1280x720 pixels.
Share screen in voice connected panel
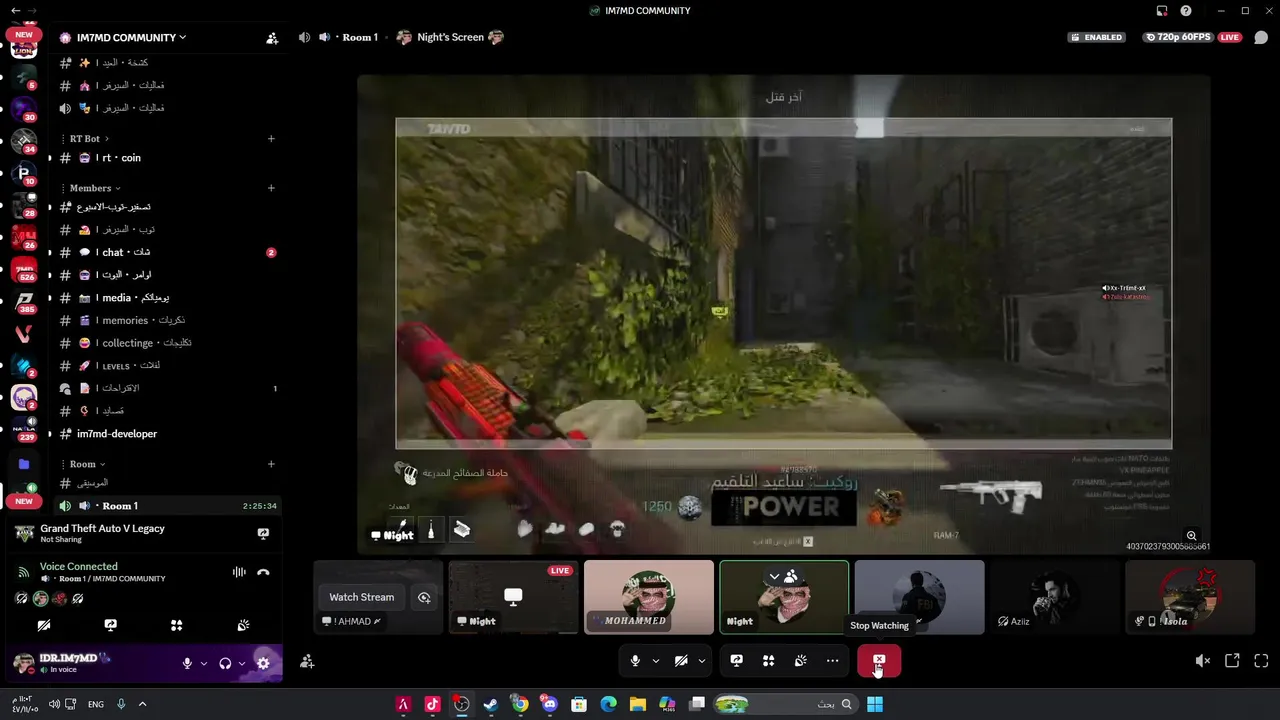pos(110,625)
